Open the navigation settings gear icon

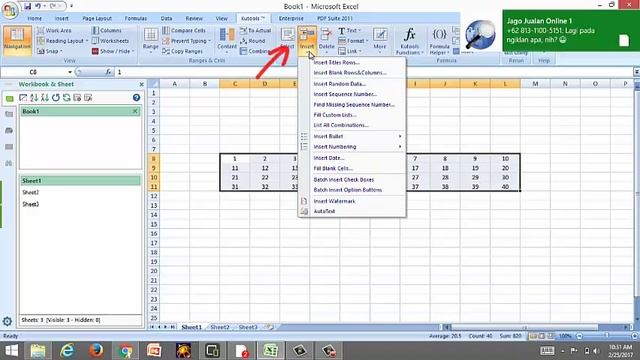click(7, 321)
